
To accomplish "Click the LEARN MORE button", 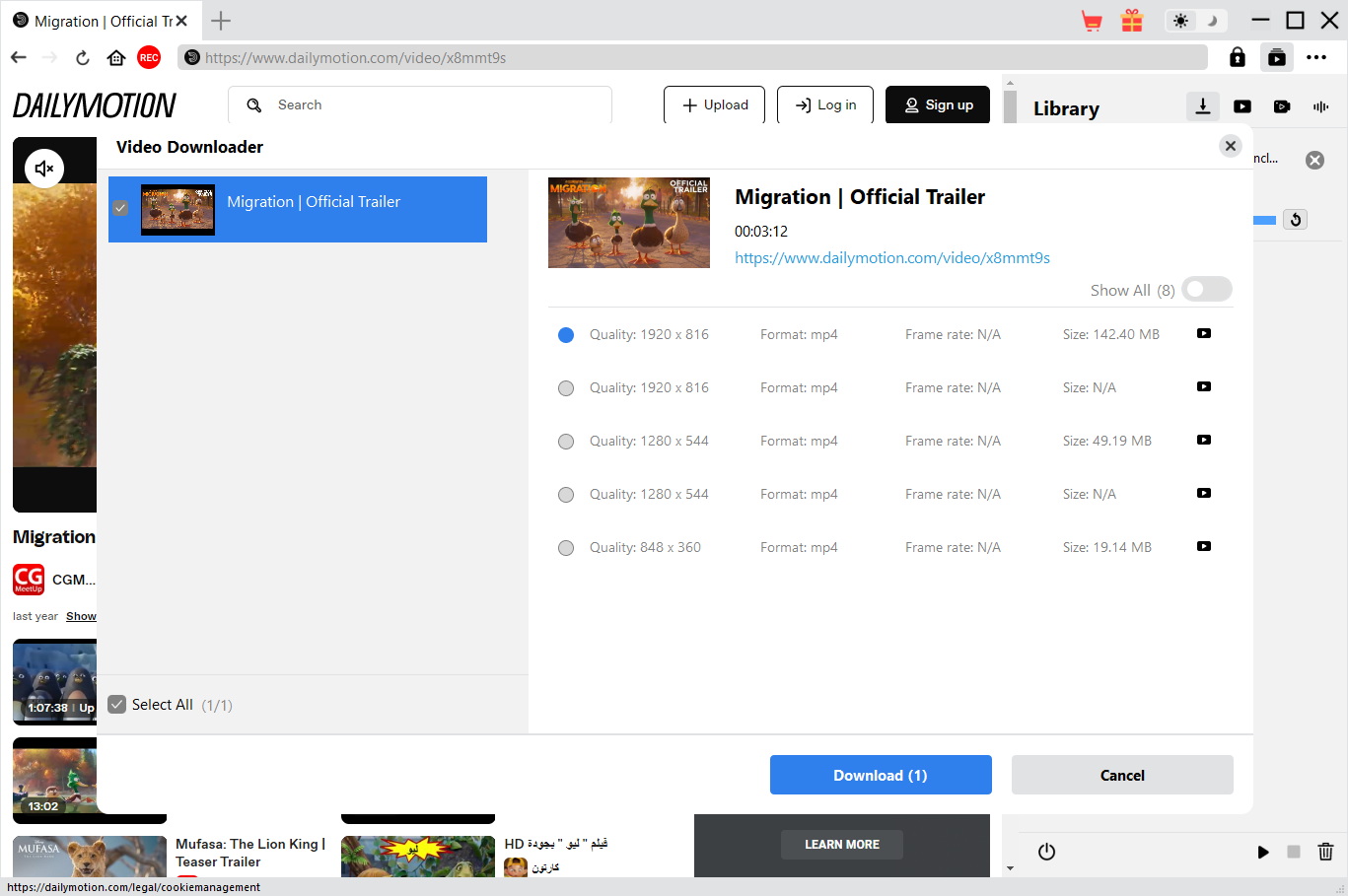I will 842,844.
